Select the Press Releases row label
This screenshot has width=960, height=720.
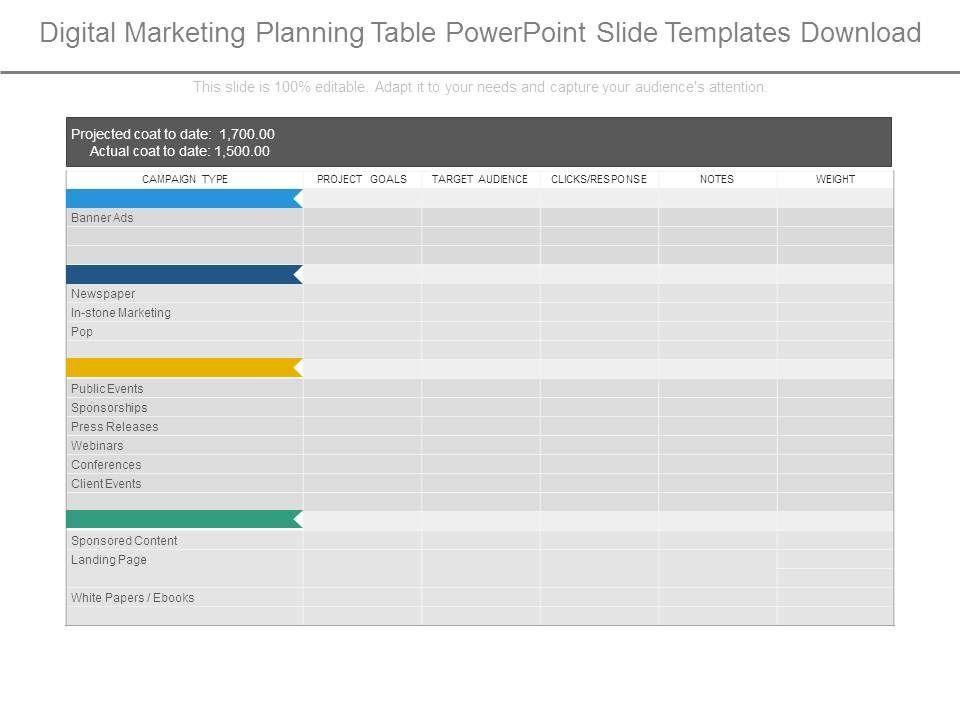coord(114,427)
